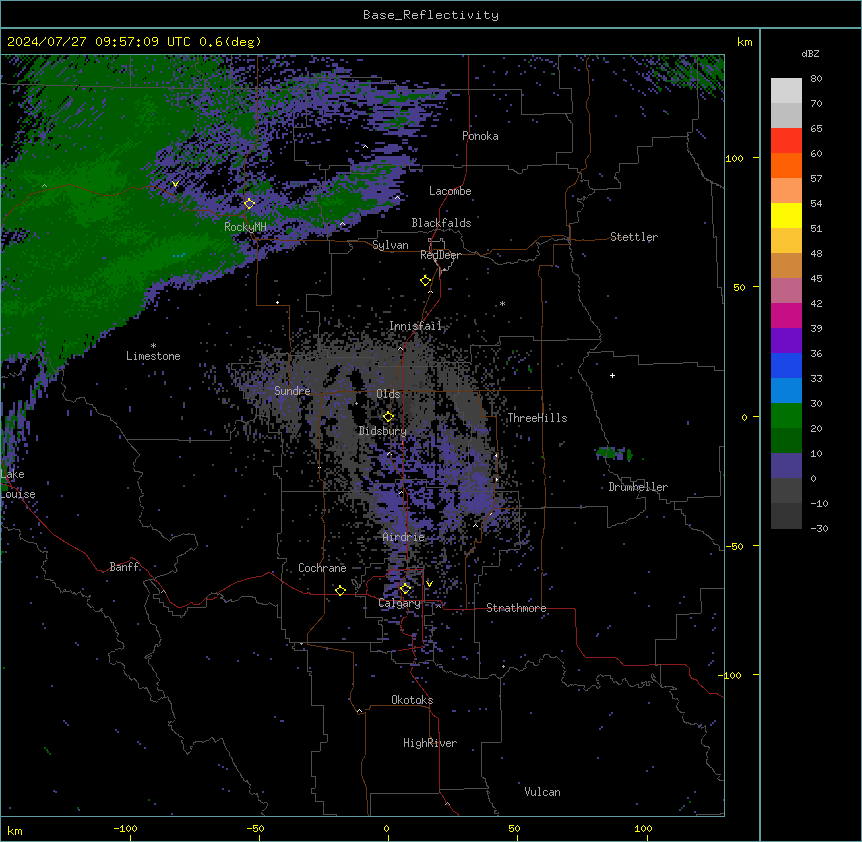
Task: Click the asterisk marker southeast of RedDeer
Action: click(x=502, y=304)
